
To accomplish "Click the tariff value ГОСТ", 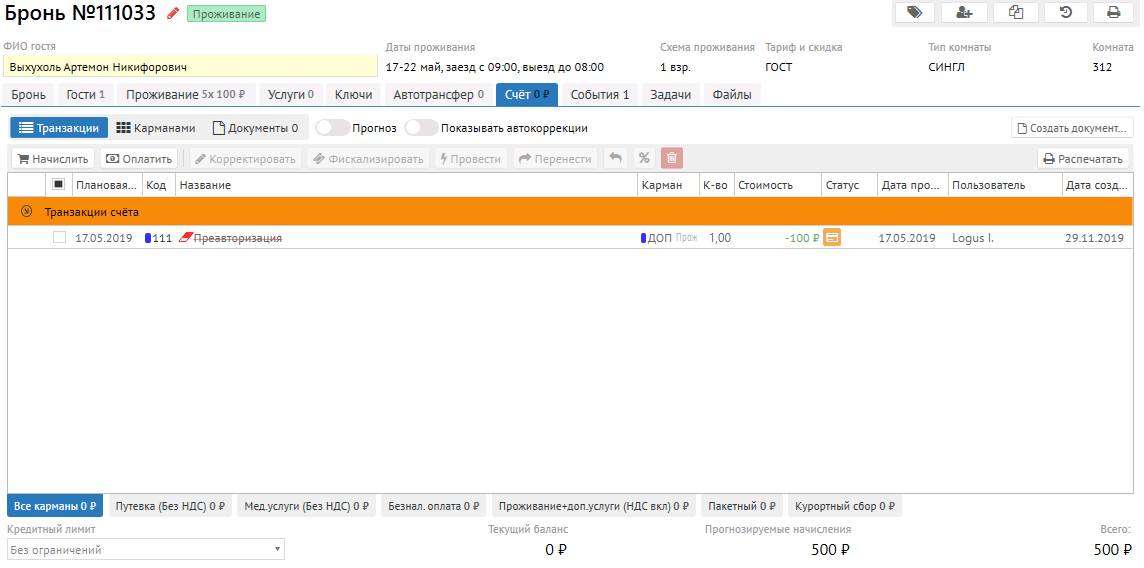I will (x=778, y=67).
